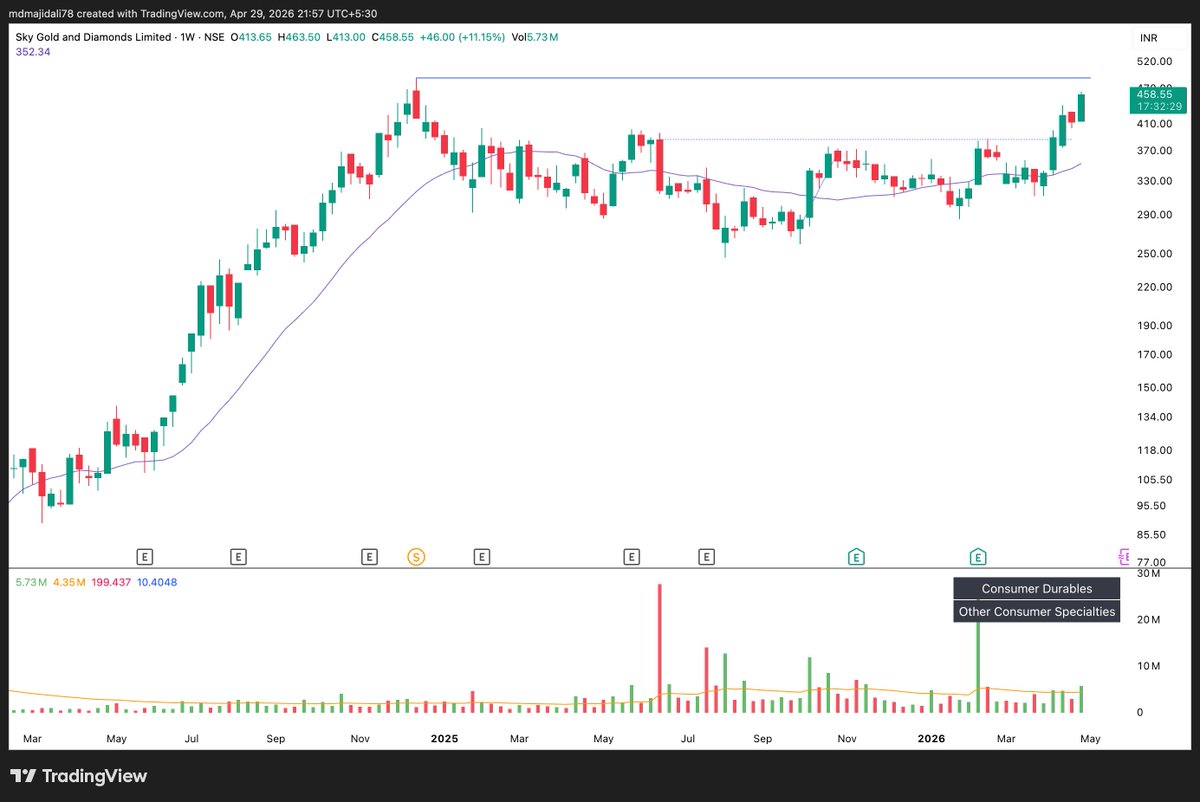
Task: Click the Consumer Durables sector label
Action: tap(1036, 589)
